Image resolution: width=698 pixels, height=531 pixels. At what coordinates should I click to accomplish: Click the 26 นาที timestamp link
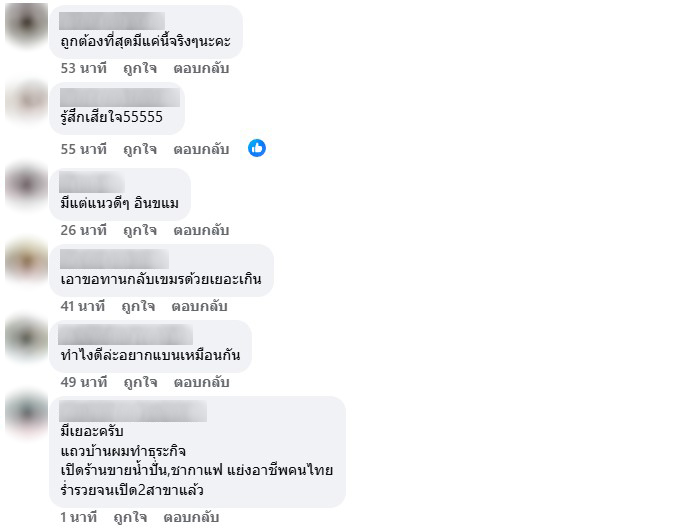coord(83,230)
